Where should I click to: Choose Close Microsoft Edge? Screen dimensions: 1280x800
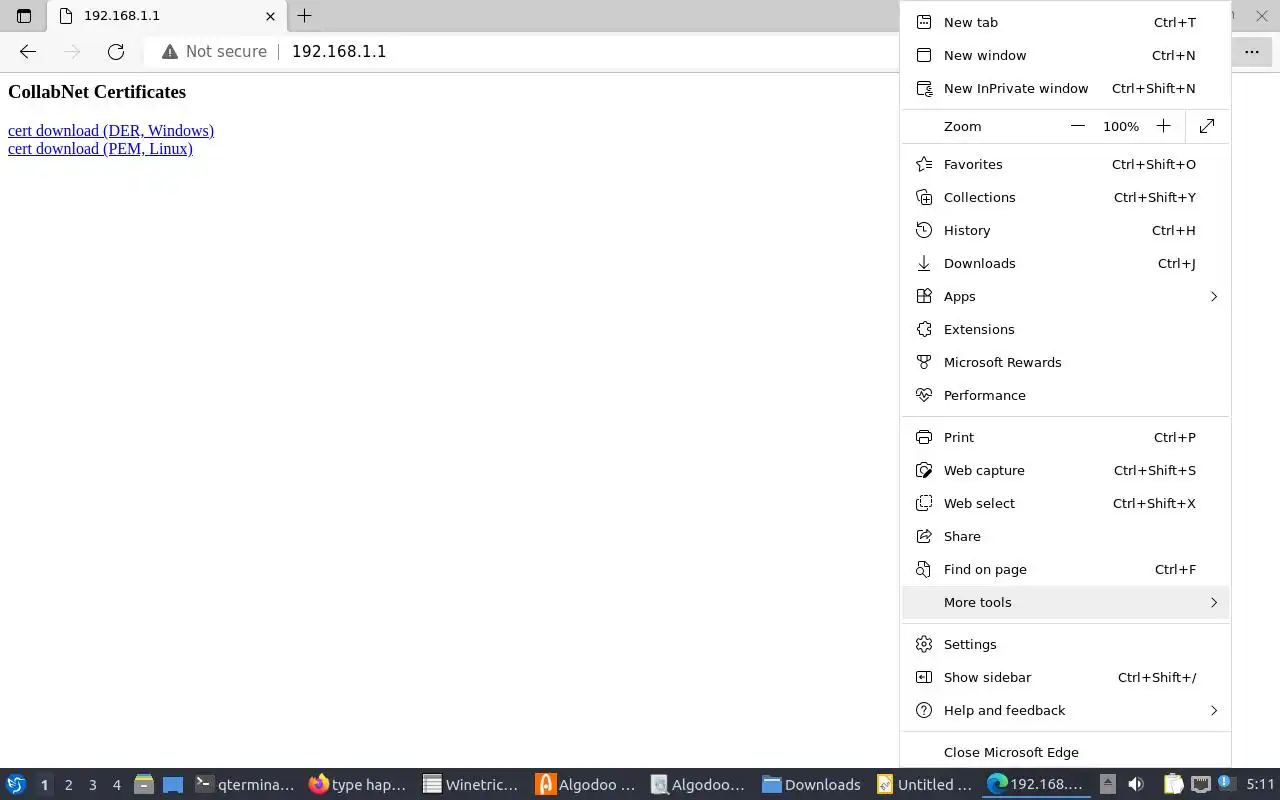click(x=1065, y=752)
